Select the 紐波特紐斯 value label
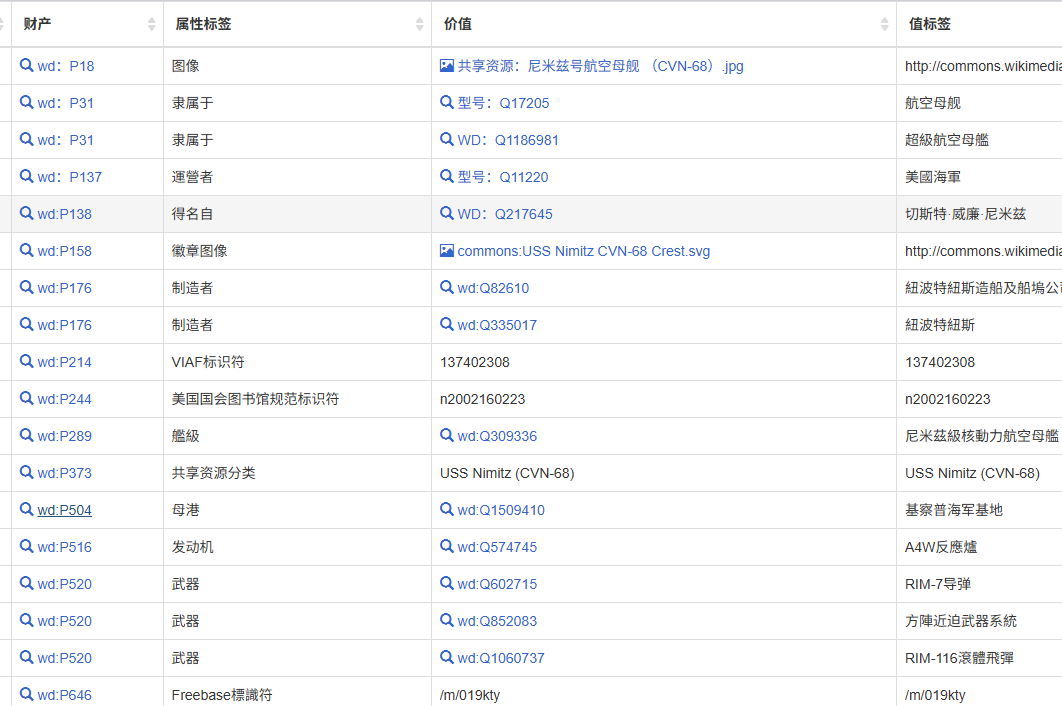The height and width of the screenshot is (706, 1062). point(939,325)
